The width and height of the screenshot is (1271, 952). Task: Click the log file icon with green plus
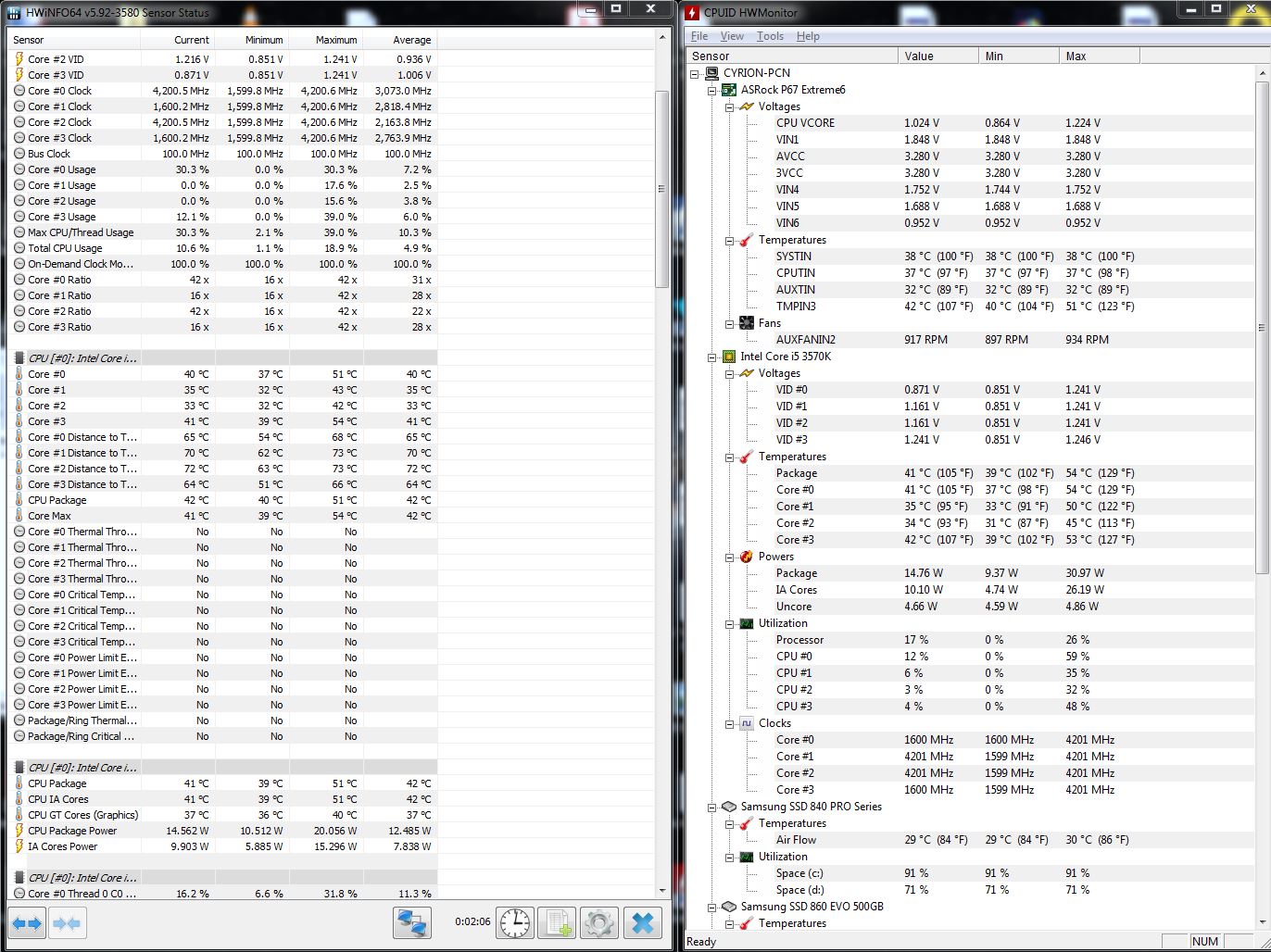click(557, 922)
